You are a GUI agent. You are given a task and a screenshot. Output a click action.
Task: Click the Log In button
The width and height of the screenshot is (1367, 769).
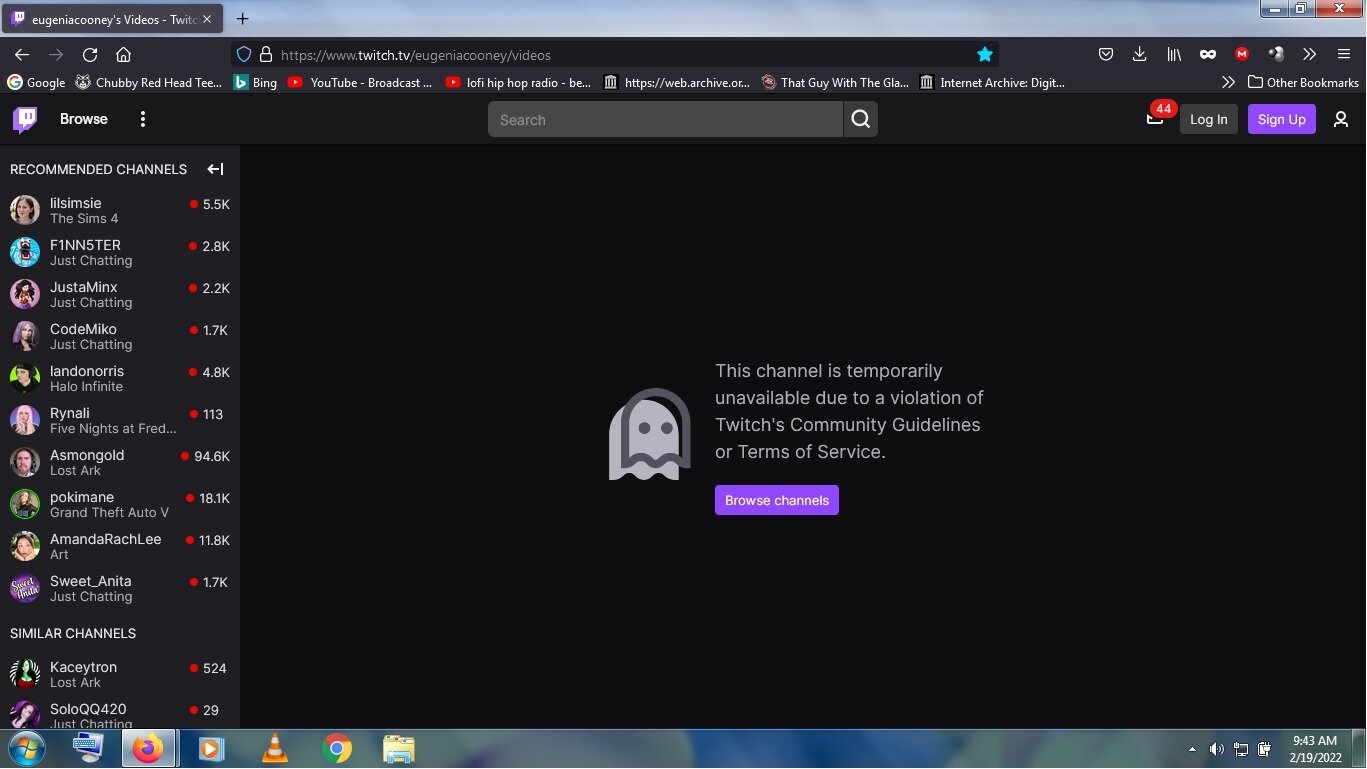(1209, 119)
